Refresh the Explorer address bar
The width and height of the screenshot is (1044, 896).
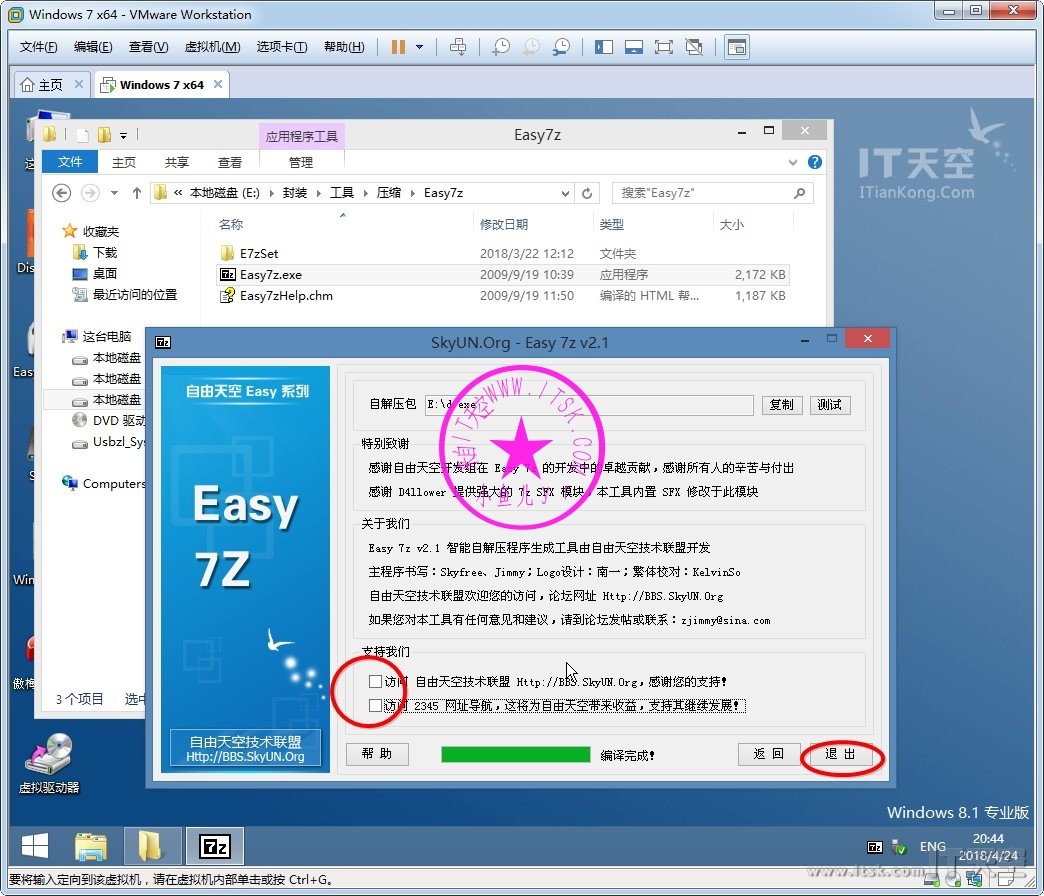tap(588, 193)
